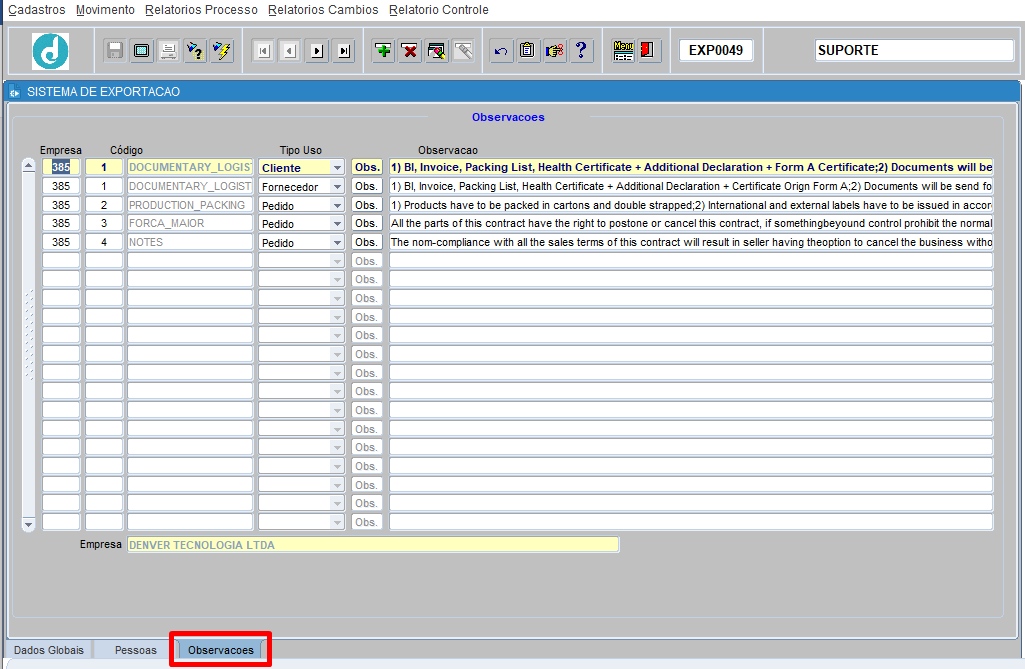1025x669 pixels.
Task: Click the NOTES code description field
Action: click(x=190, y=243)
